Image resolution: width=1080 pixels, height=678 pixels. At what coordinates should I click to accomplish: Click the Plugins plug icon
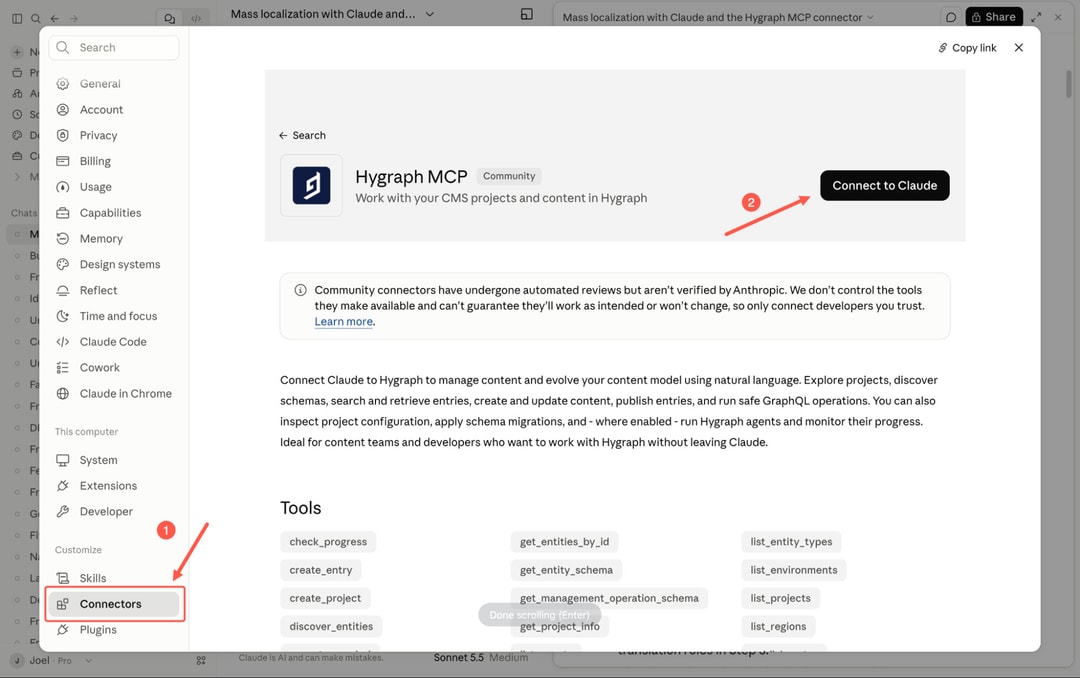click(63, 630)
